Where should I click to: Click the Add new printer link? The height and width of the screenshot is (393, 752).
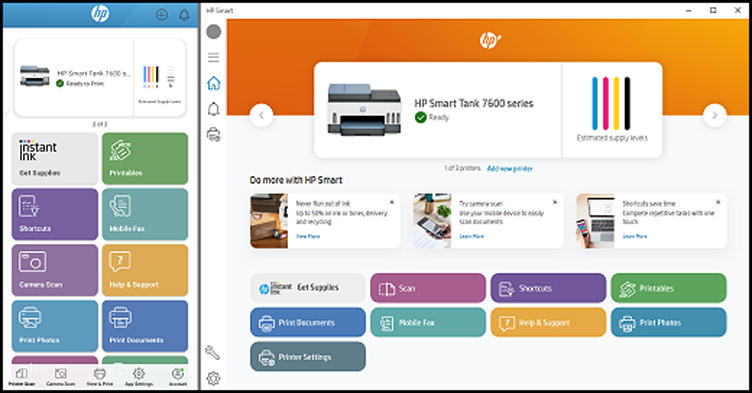[x=510, y=168]
